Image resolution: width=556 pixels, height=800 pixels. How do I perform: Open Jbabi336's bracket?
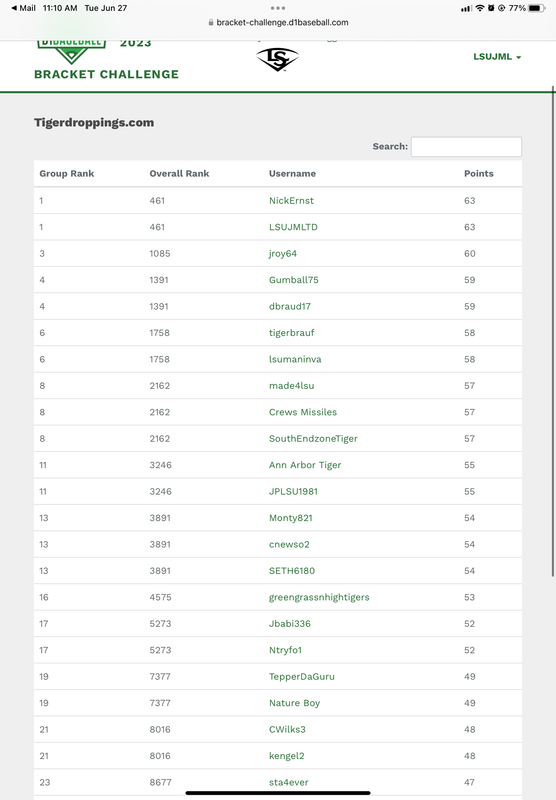pyautogui.click(x=290, y=624)
